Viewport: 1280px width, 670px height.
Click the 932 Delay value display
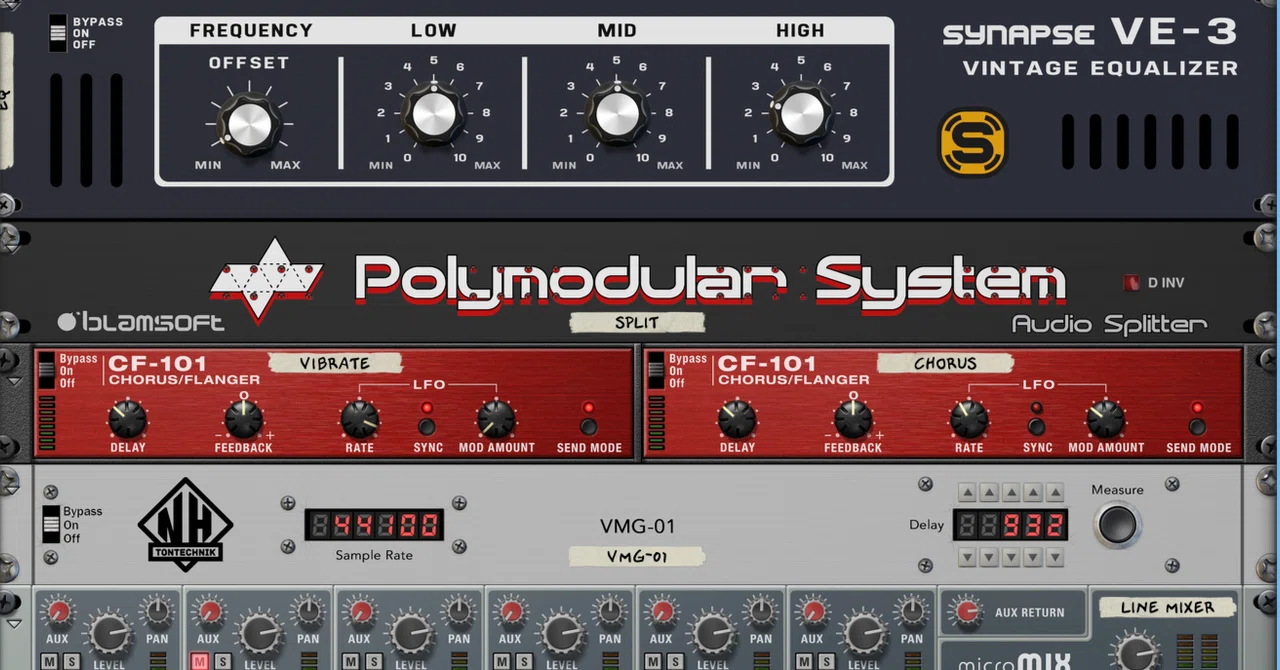coord(1011,524)
